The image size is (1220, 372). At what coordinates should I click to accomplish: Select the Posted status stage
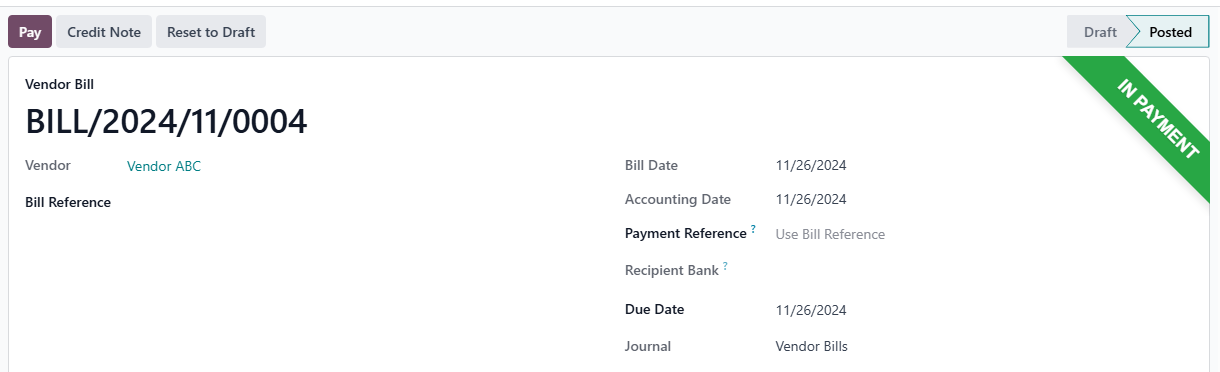(x=1170, y=32)
